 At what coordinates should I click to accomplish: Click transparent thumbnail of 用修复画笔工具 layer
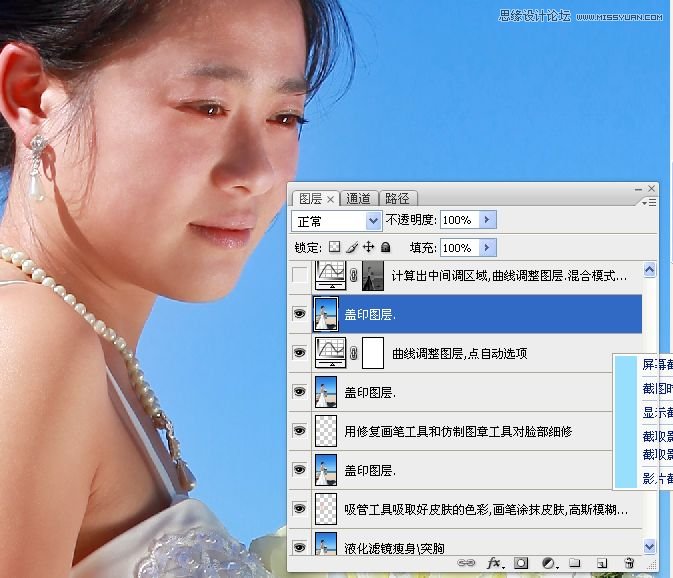click(x=326, y=431)
